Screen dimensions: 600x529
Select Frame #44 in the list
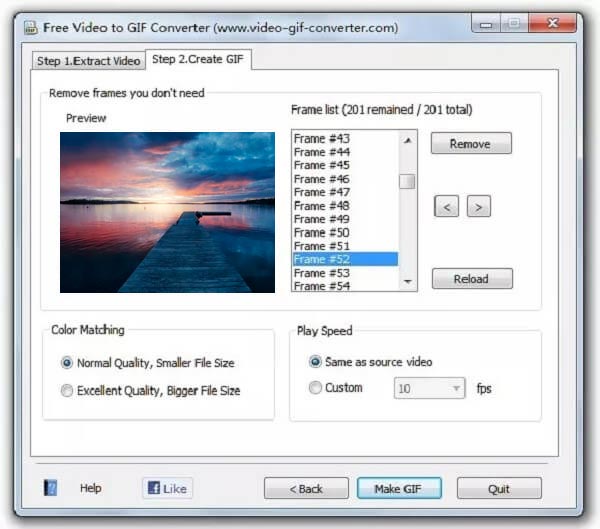pyautogui.click(x=345, y=152)
